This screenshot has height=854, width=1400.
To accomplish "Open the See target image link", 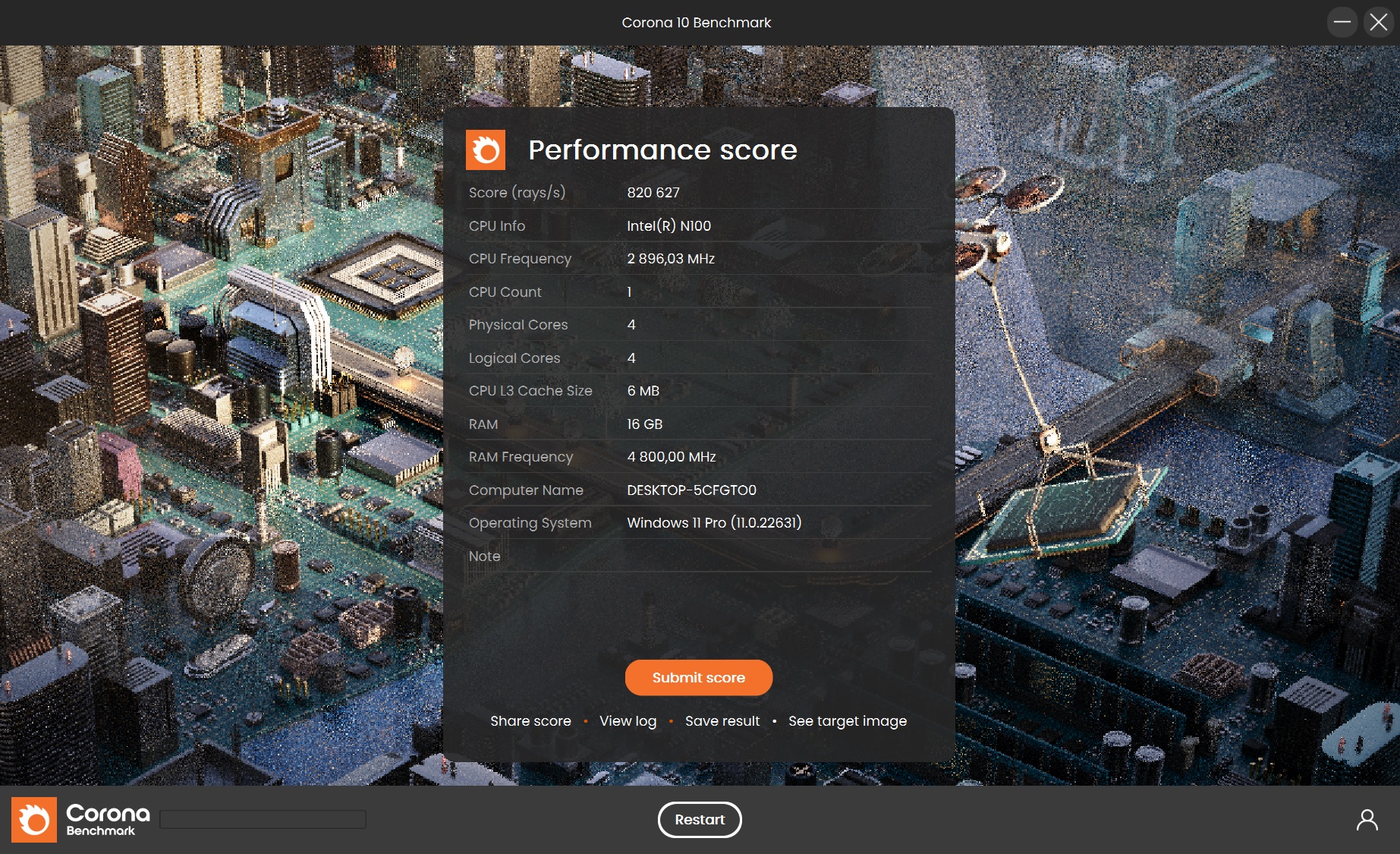I will click(x=848, y=721).
